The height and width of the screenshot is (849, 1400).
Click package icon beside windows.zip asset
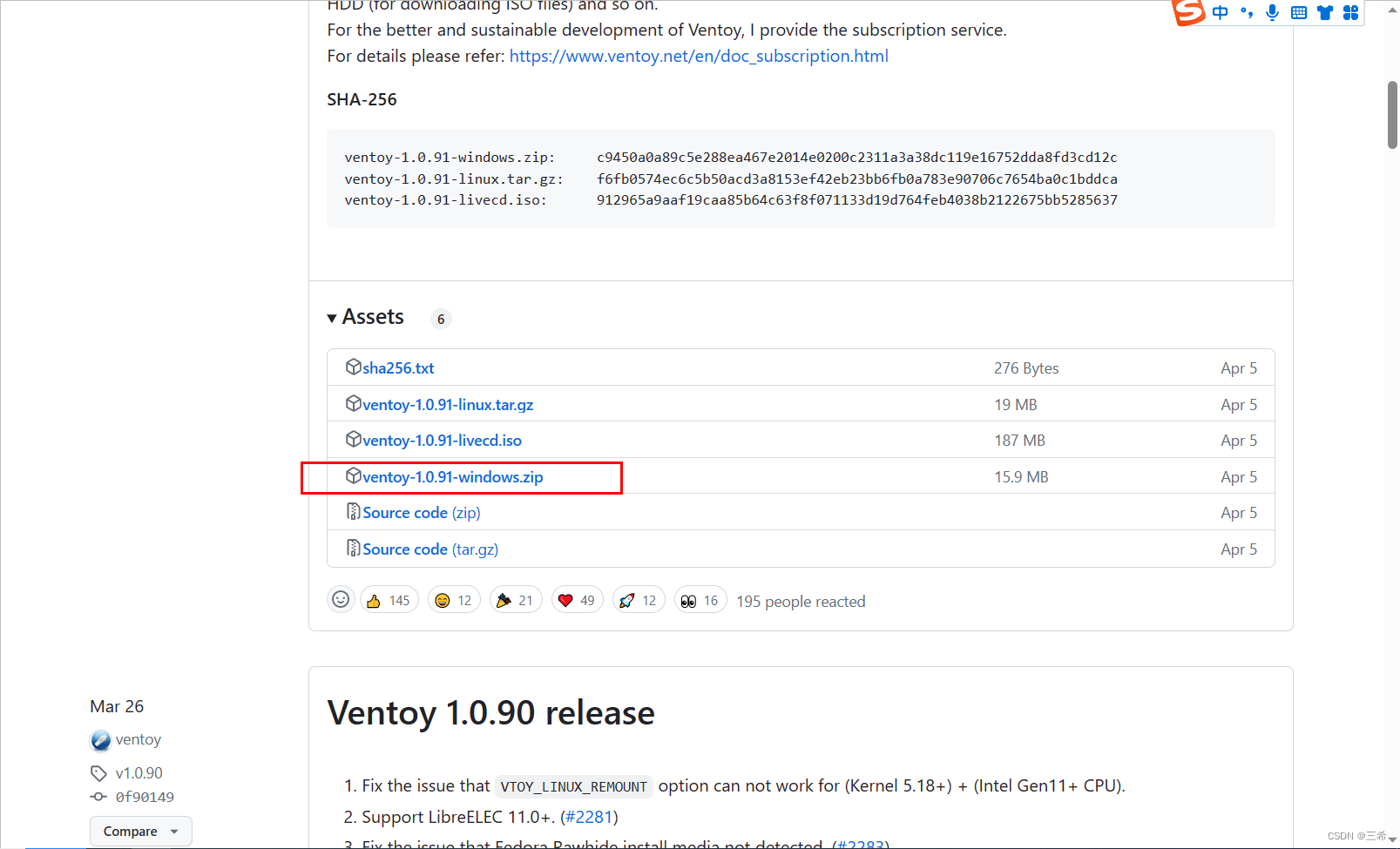click(x=353, y=475)
